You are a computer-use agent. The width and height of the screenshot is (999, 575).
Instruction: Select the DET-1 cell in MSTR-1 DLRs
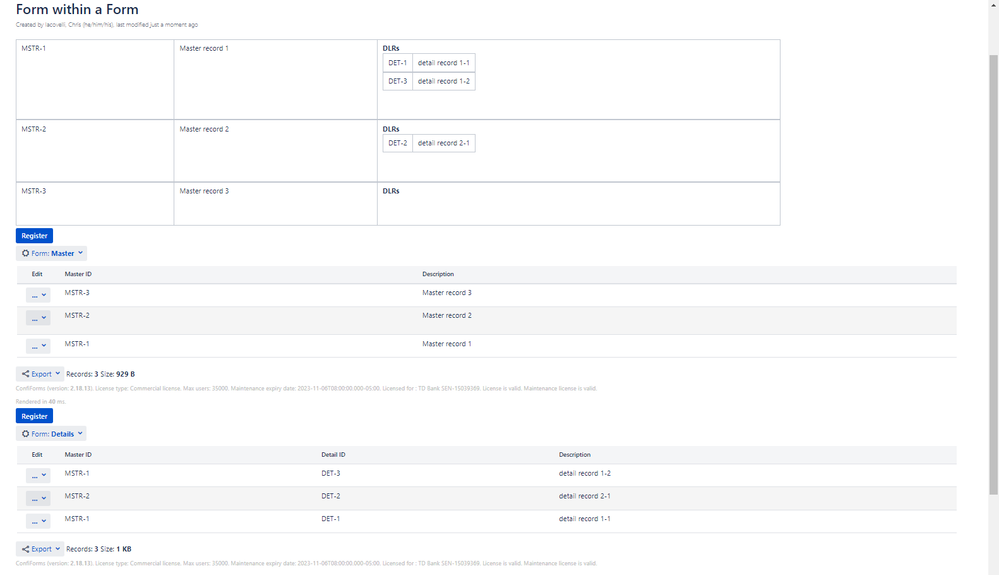click(x=398, y=63)
